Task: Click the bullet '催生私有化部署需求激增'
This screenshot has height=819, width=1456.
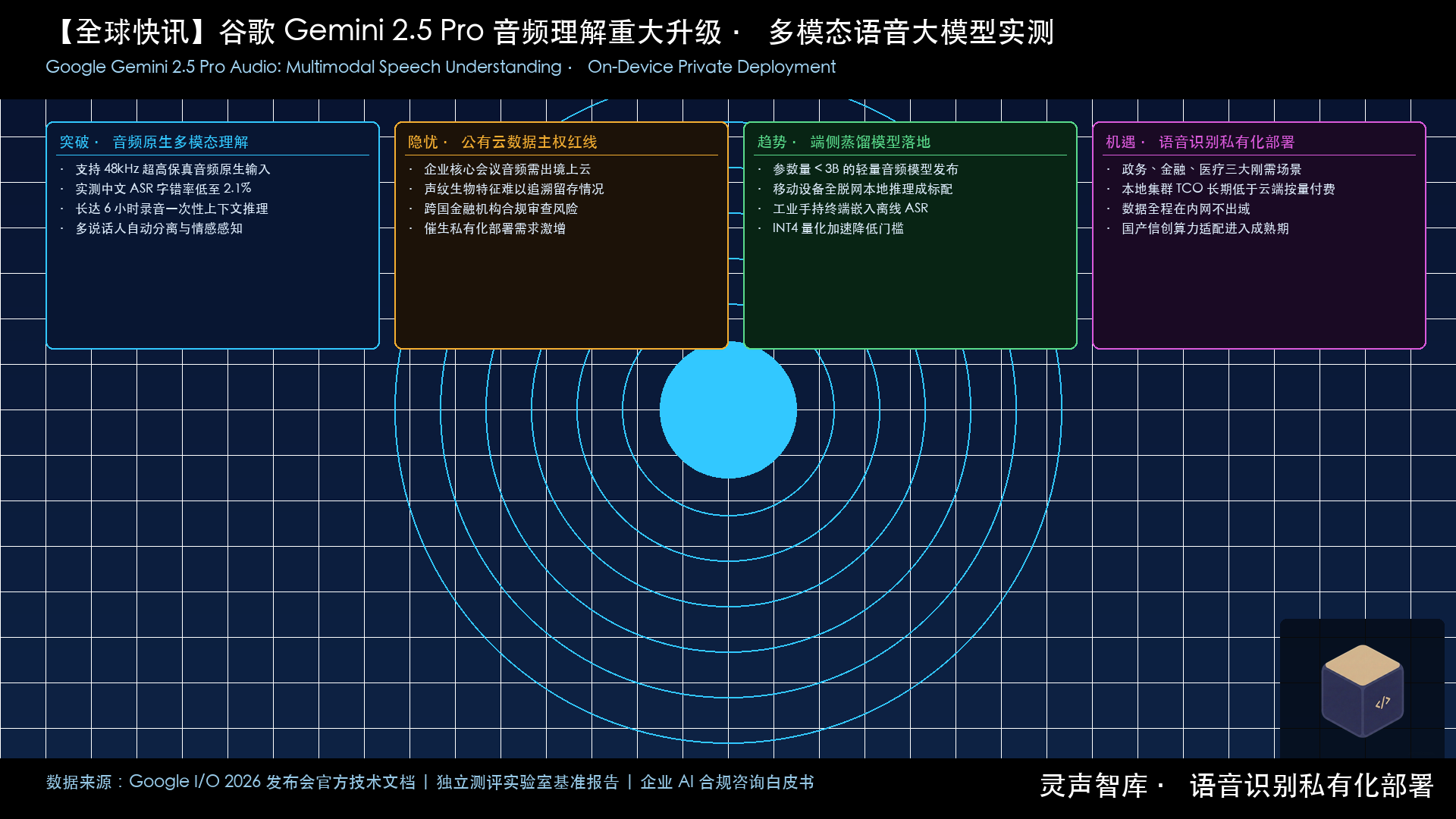Action: (x=494, y=228)
